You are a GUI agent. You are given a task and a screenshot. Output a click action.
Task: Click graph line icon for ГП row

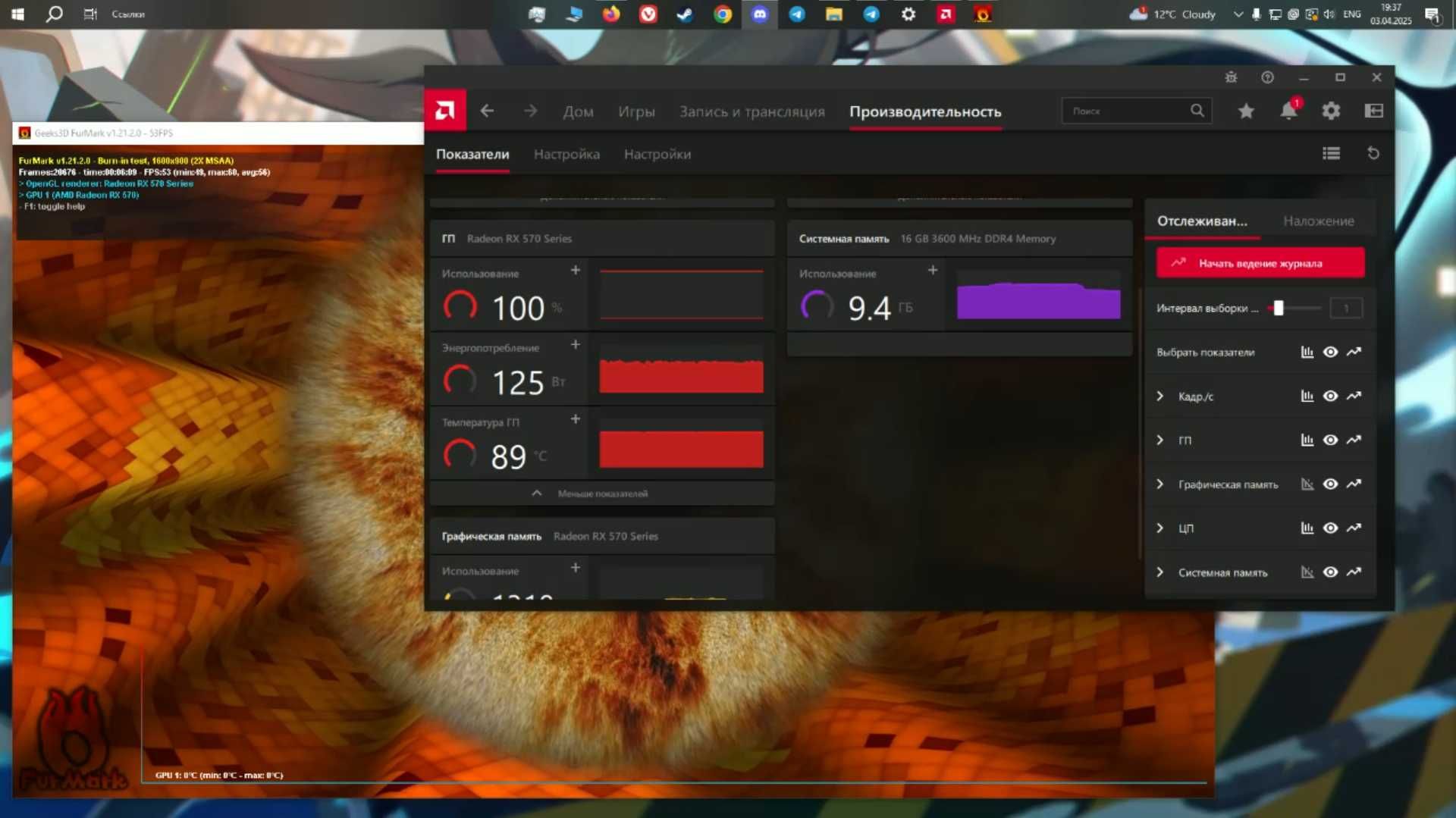pos(1354,440)
